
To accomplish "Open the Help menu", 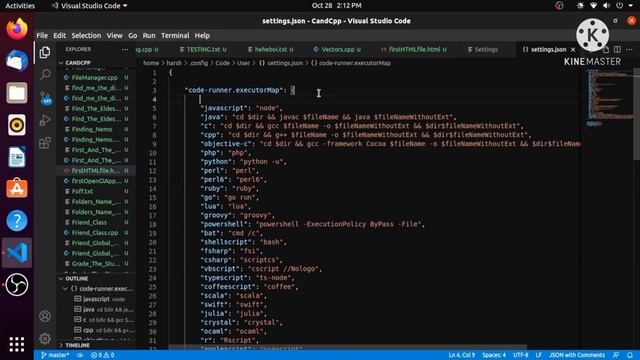I will [202, 36].
